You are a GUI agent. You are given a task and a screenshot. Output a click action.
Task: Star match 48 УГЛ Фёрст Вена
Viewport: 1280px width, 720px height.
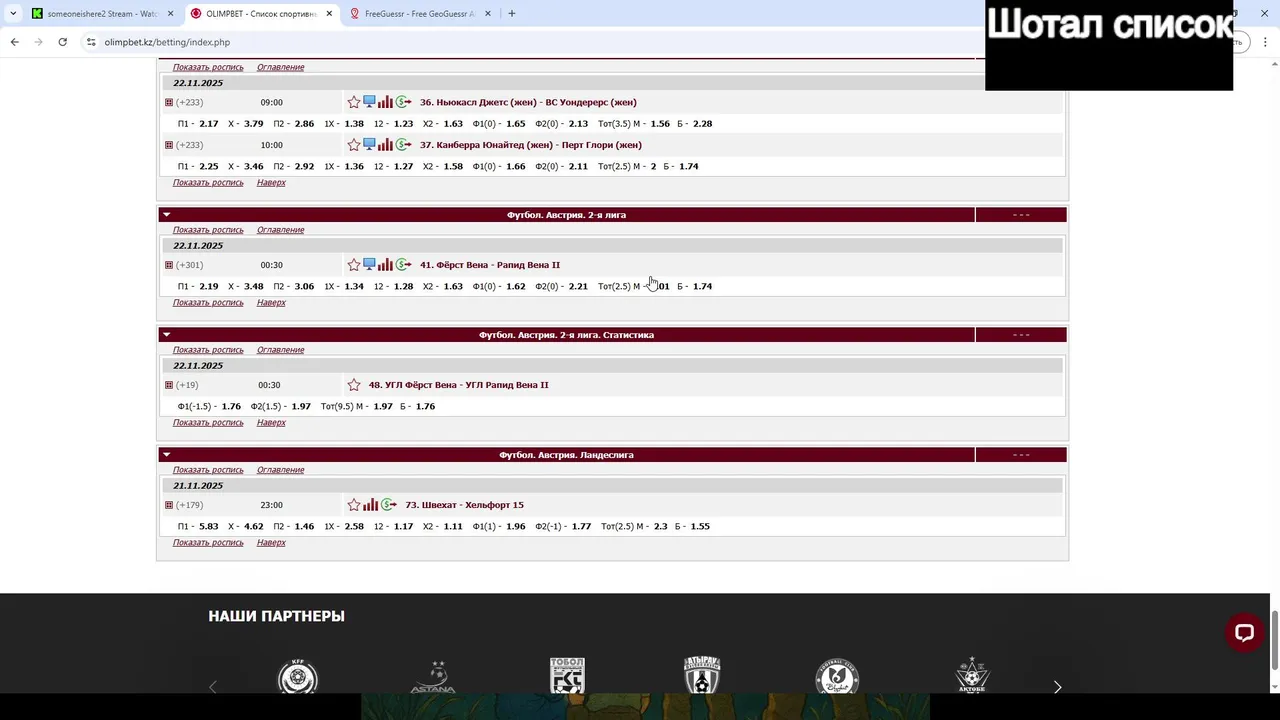point(354,385)
